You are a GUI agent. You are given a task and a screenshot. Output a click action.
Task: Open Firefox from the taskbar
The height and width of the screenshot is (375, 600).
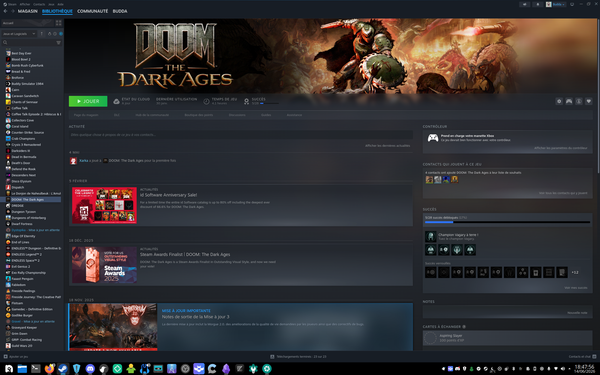[x=49, y=368]
